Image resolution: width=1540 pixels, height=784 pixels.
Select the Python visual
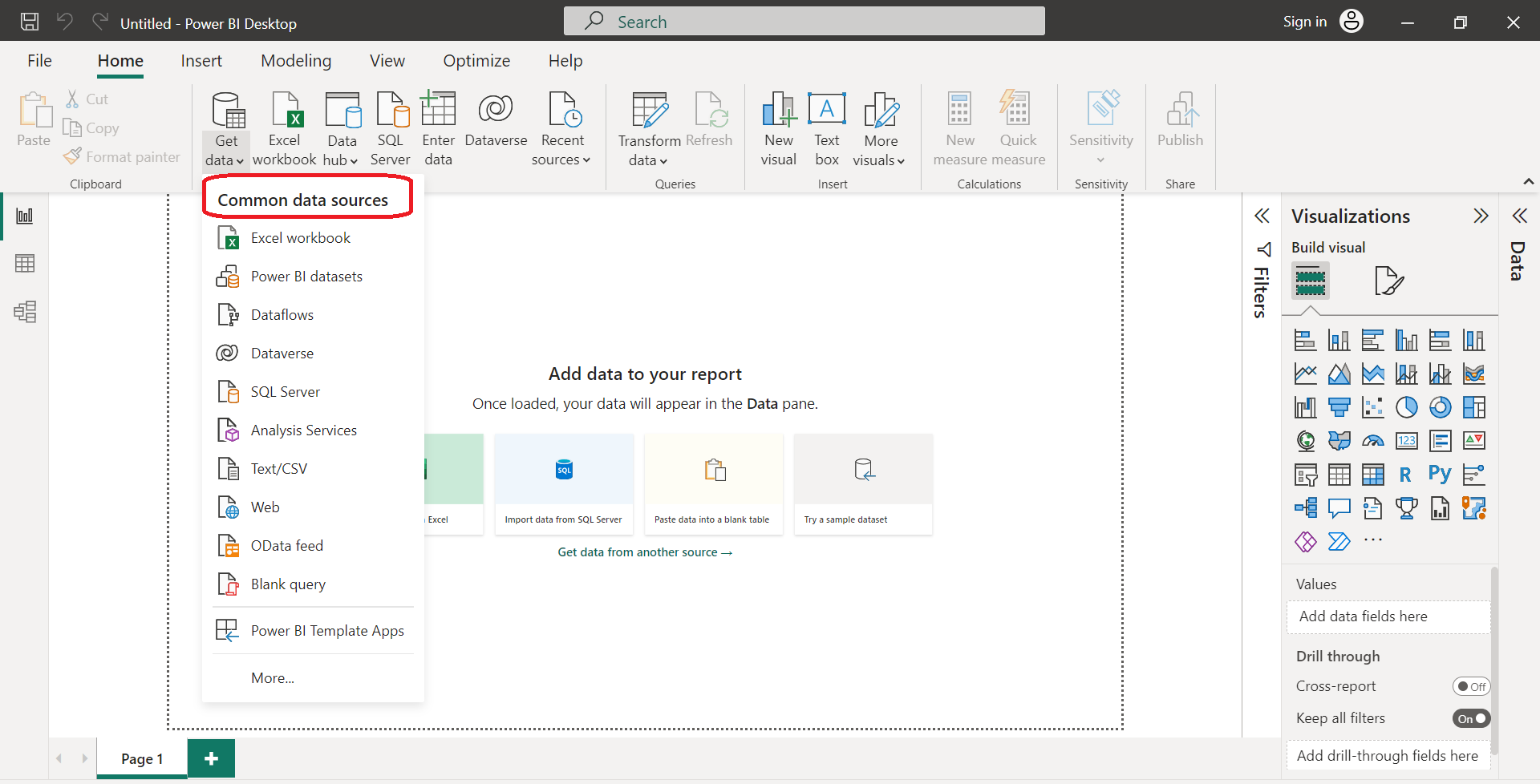tap(1440, 475)
